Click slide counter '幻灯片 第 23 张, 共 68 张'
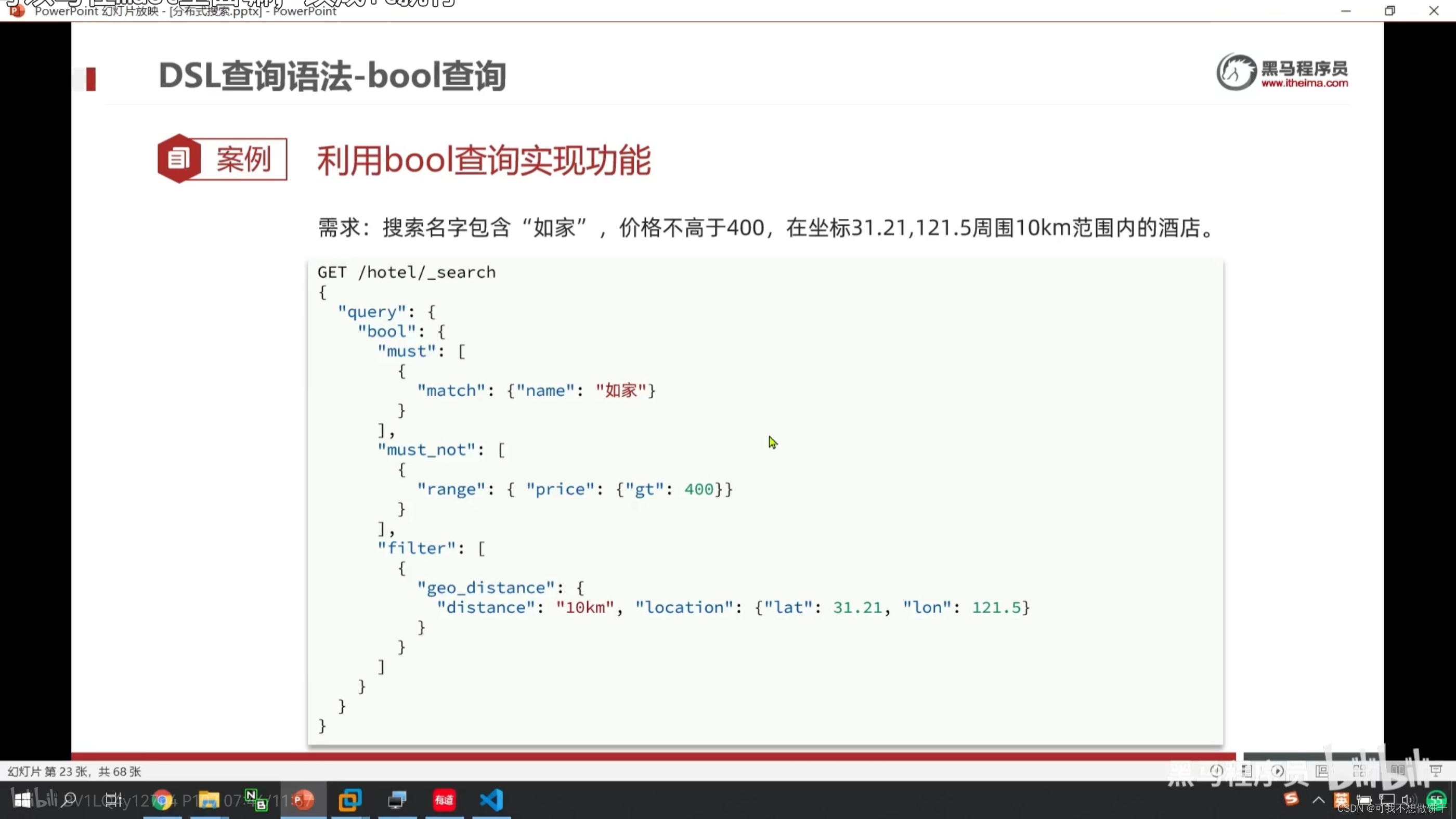The image size is (1456, 819). pos(74,771)
